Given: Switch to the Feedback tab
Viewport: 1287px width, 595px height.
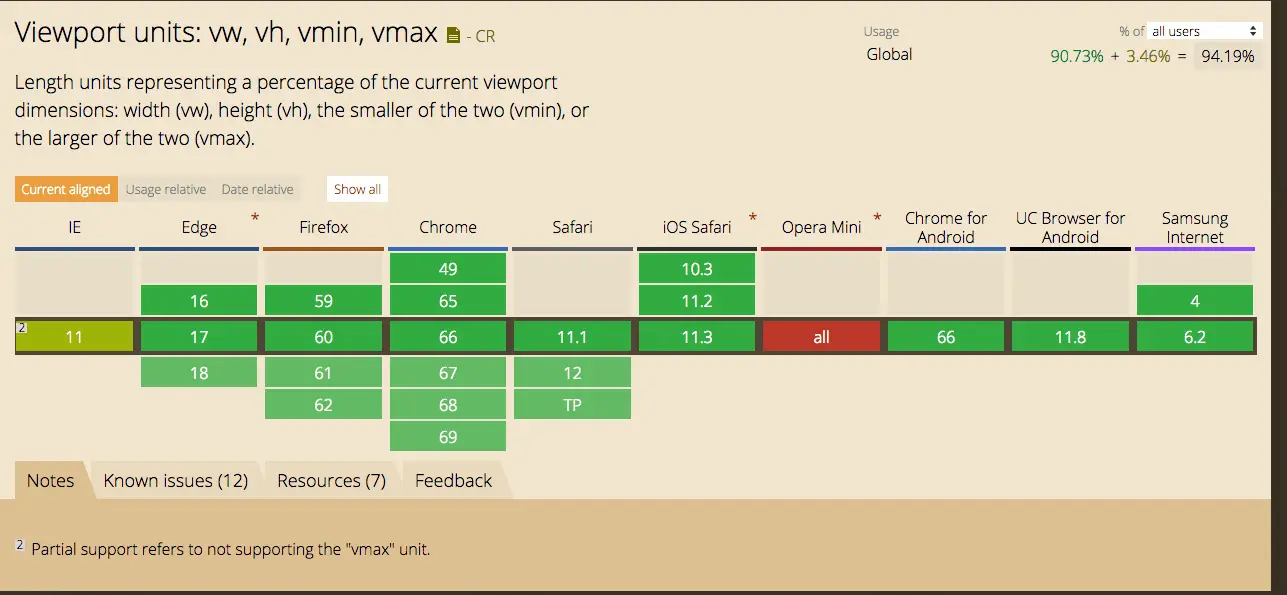Looking at the screenshot, I should tap(453, 481).
